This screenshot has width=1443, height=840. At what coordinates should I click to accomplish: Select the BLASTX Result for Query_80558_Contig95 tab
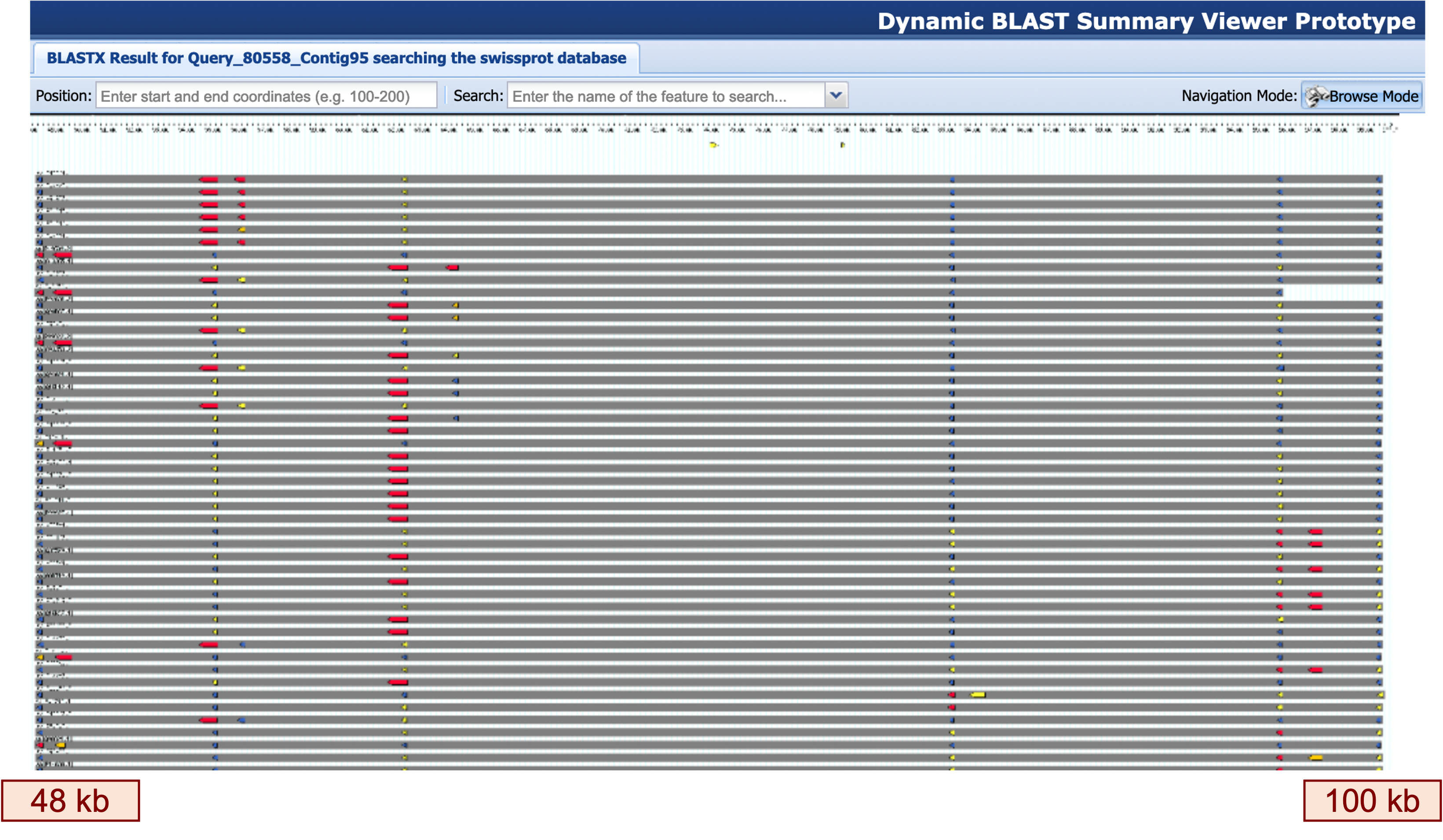[x=336, y=58]
